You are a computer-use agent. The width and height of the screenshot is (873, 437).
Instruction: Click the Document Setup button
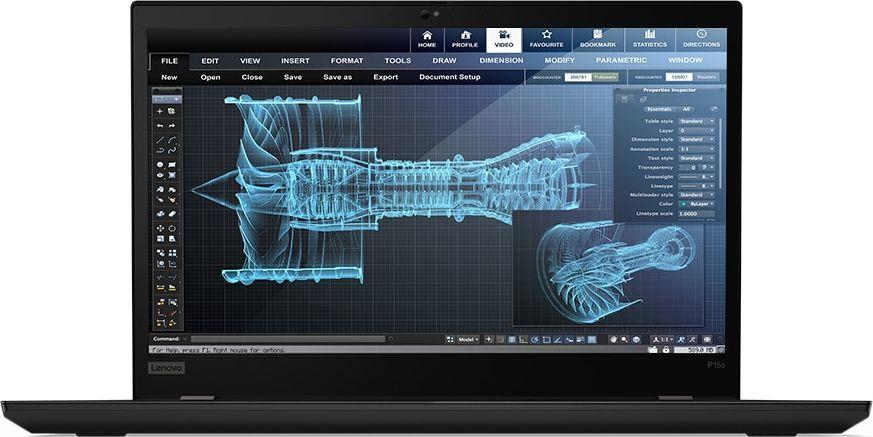(x=449, y=77)
